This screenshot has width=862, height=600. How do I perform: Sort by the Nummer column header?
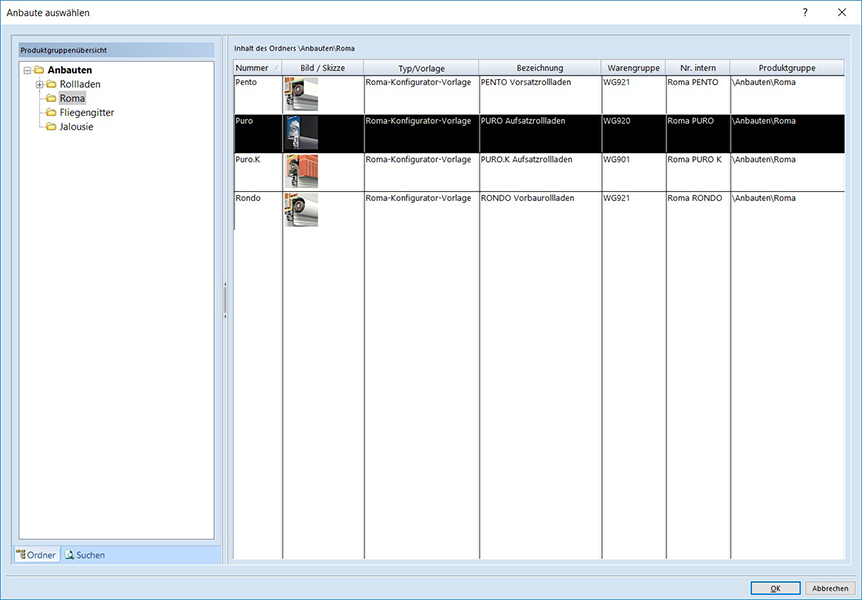pos(258,68)
